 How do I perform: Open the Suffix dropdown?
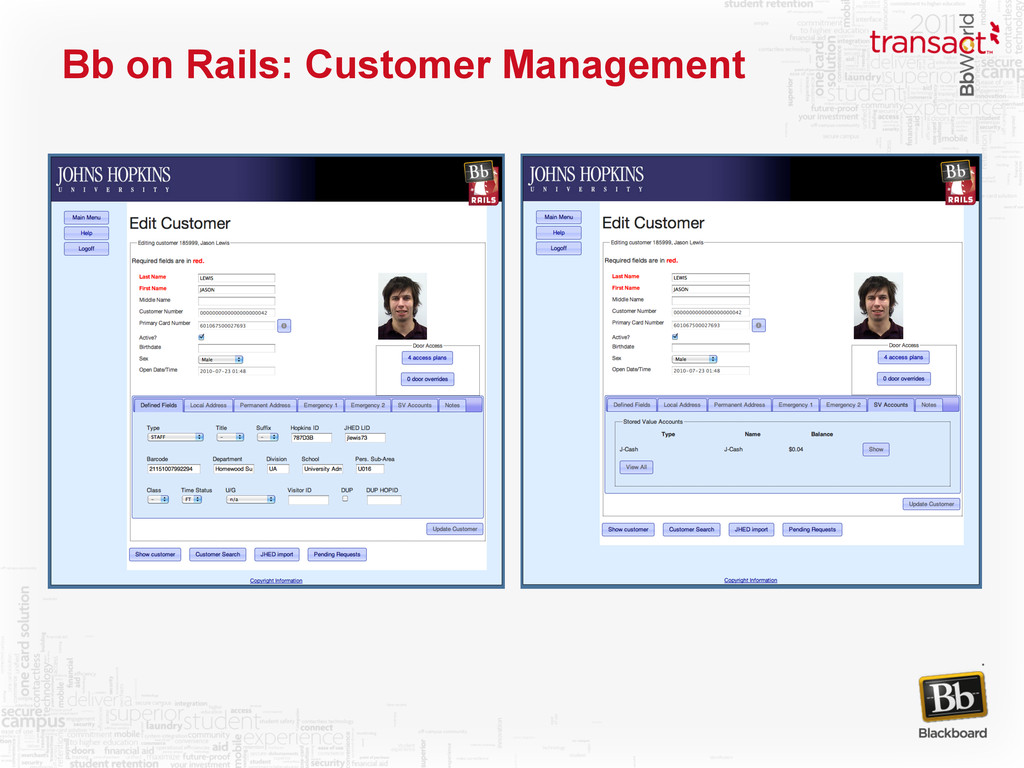(x=268, y=437)
